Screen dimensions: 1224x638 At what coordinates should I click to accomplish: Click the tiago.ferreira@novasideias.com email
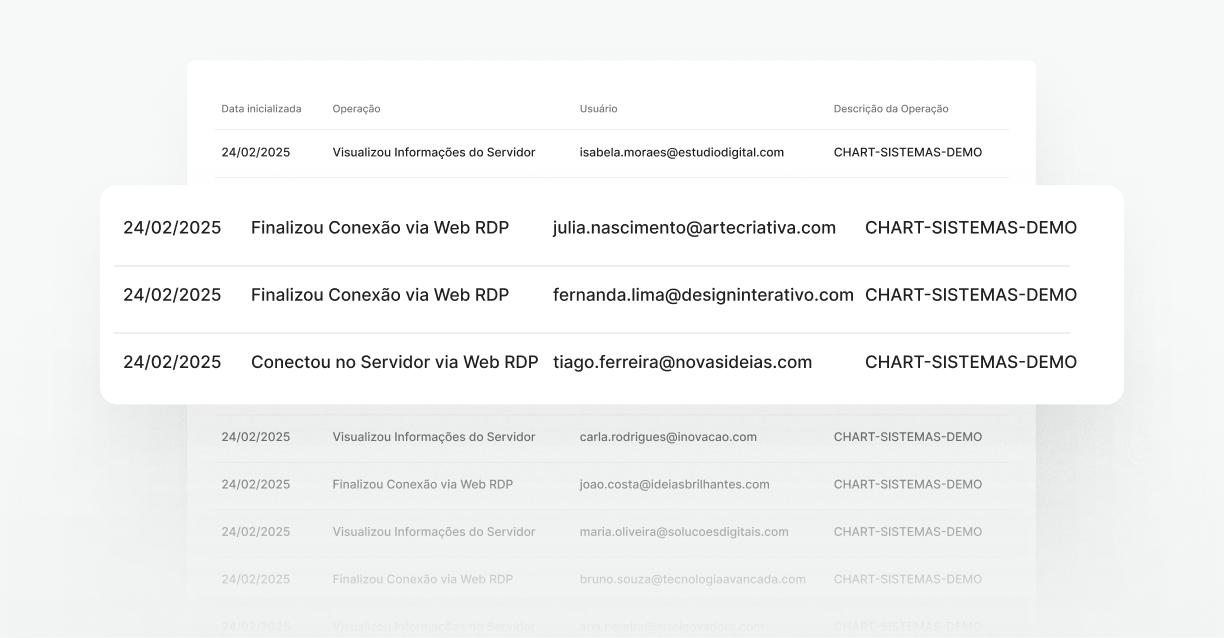[682, 362]
